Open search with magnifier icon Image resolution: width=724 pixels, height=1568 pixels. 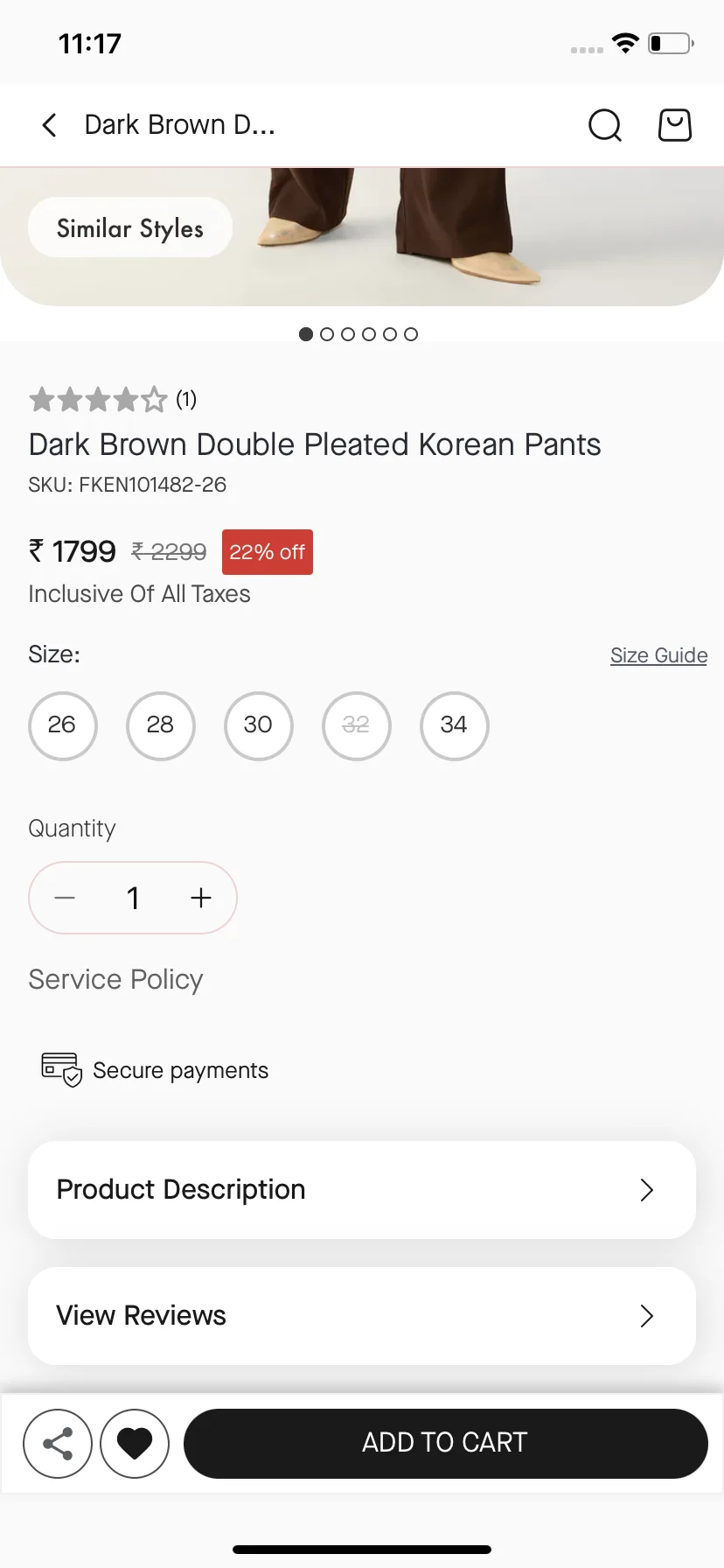(x=605, y=125)
